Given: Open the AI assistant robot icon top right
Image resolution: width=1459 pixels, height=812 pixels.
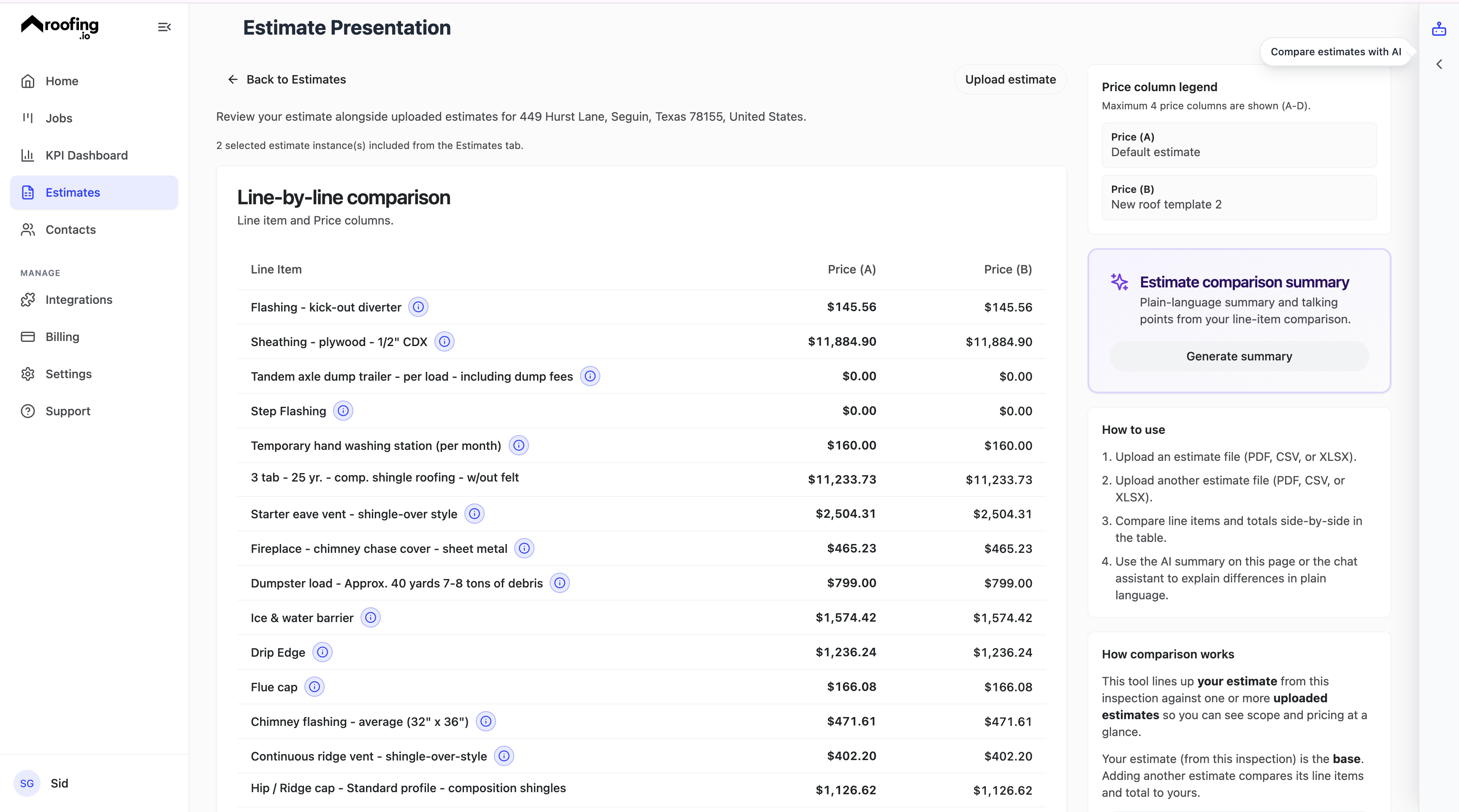Looking at the screenshot, I should 1439,29.
